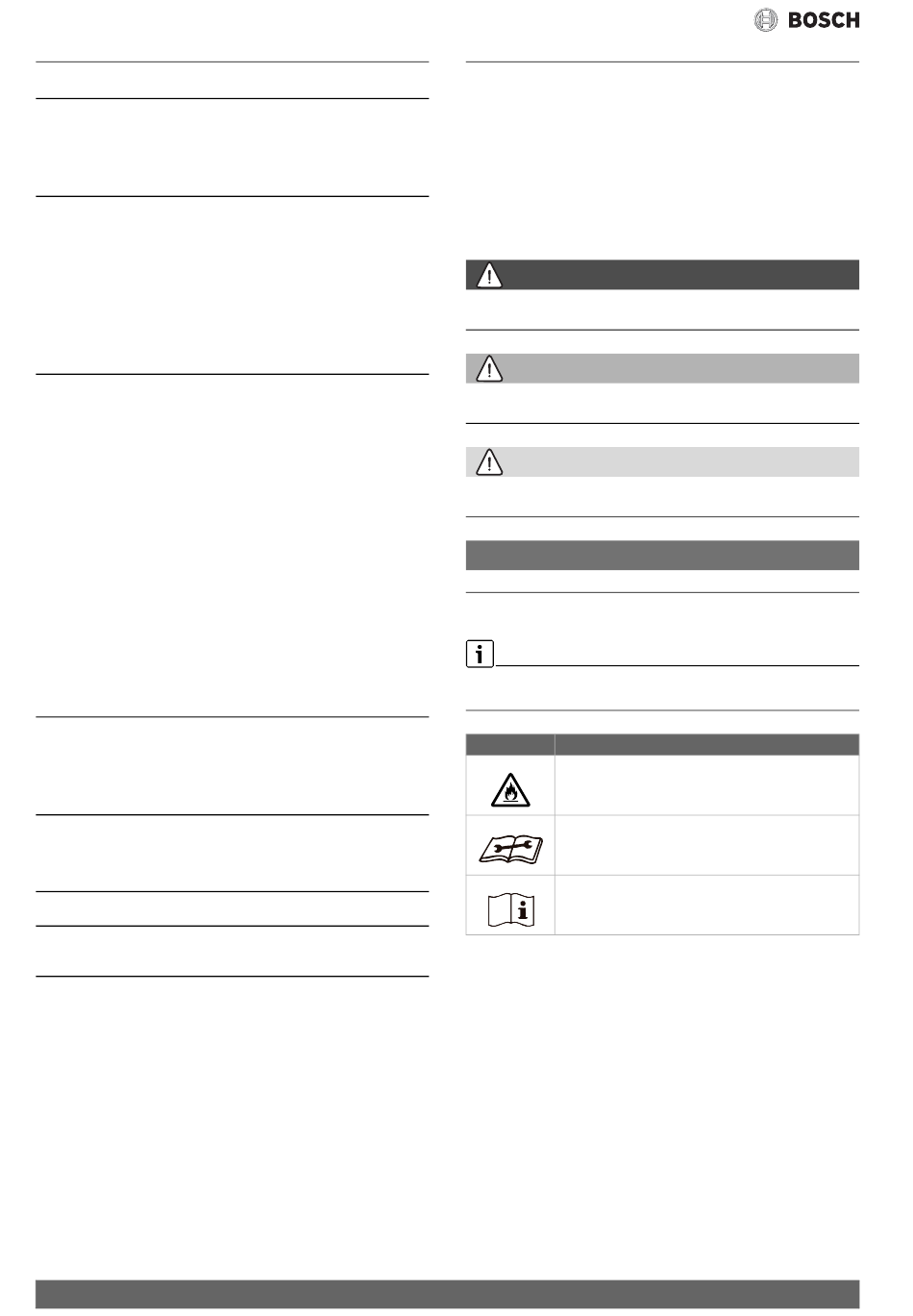Click the open booklet with i symbol
913x1316 pixels.
pos(509,906)
